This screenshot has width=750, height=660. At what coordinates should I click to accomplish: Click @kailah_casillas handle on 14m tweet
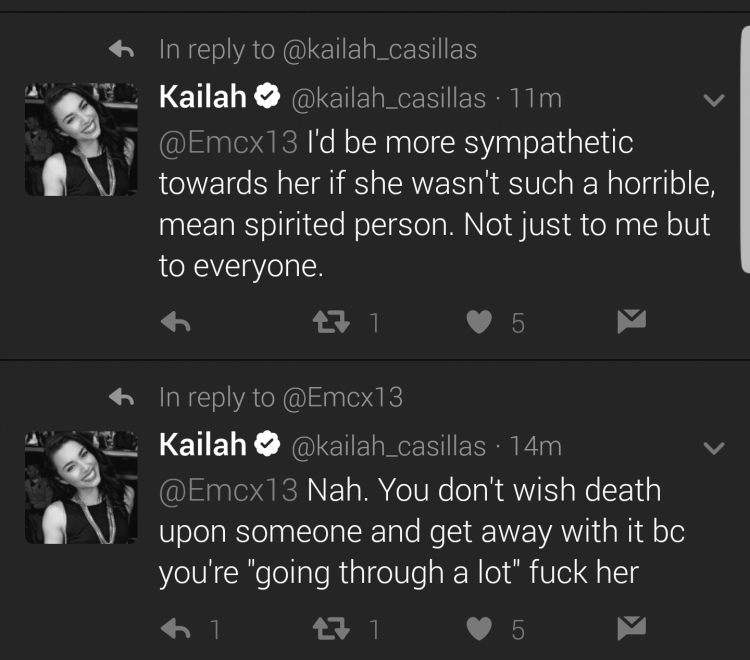tap(388, 446)
